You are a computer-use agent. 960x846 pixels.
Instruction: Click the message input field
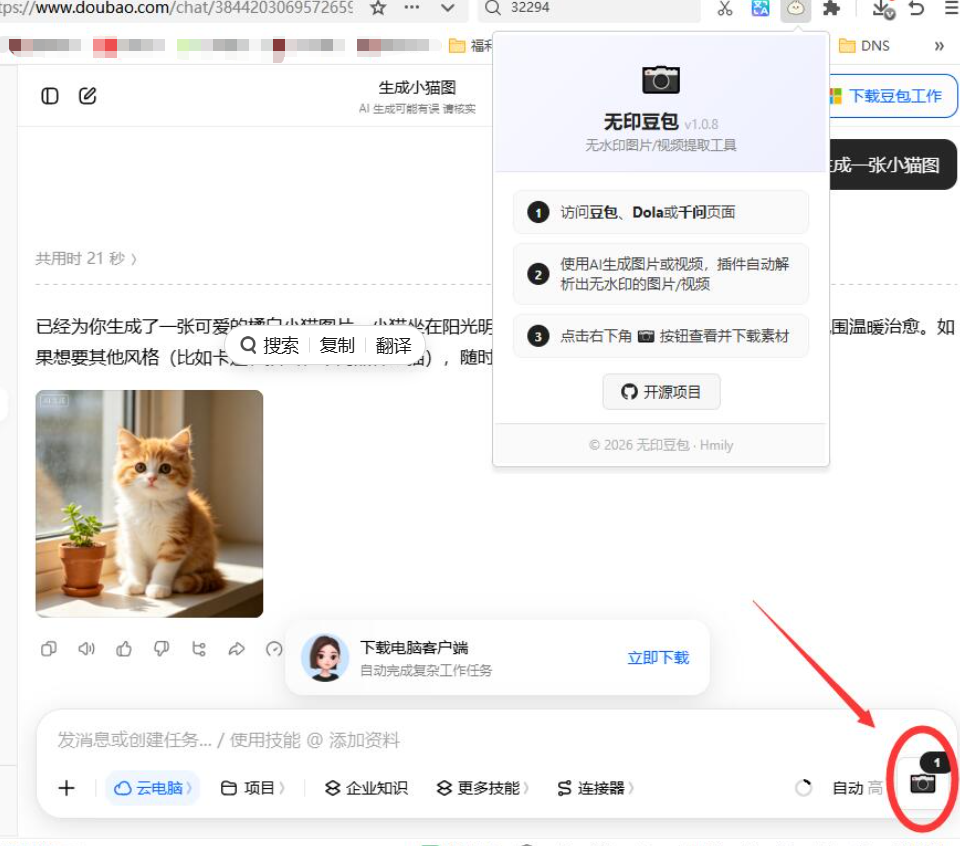465,740
